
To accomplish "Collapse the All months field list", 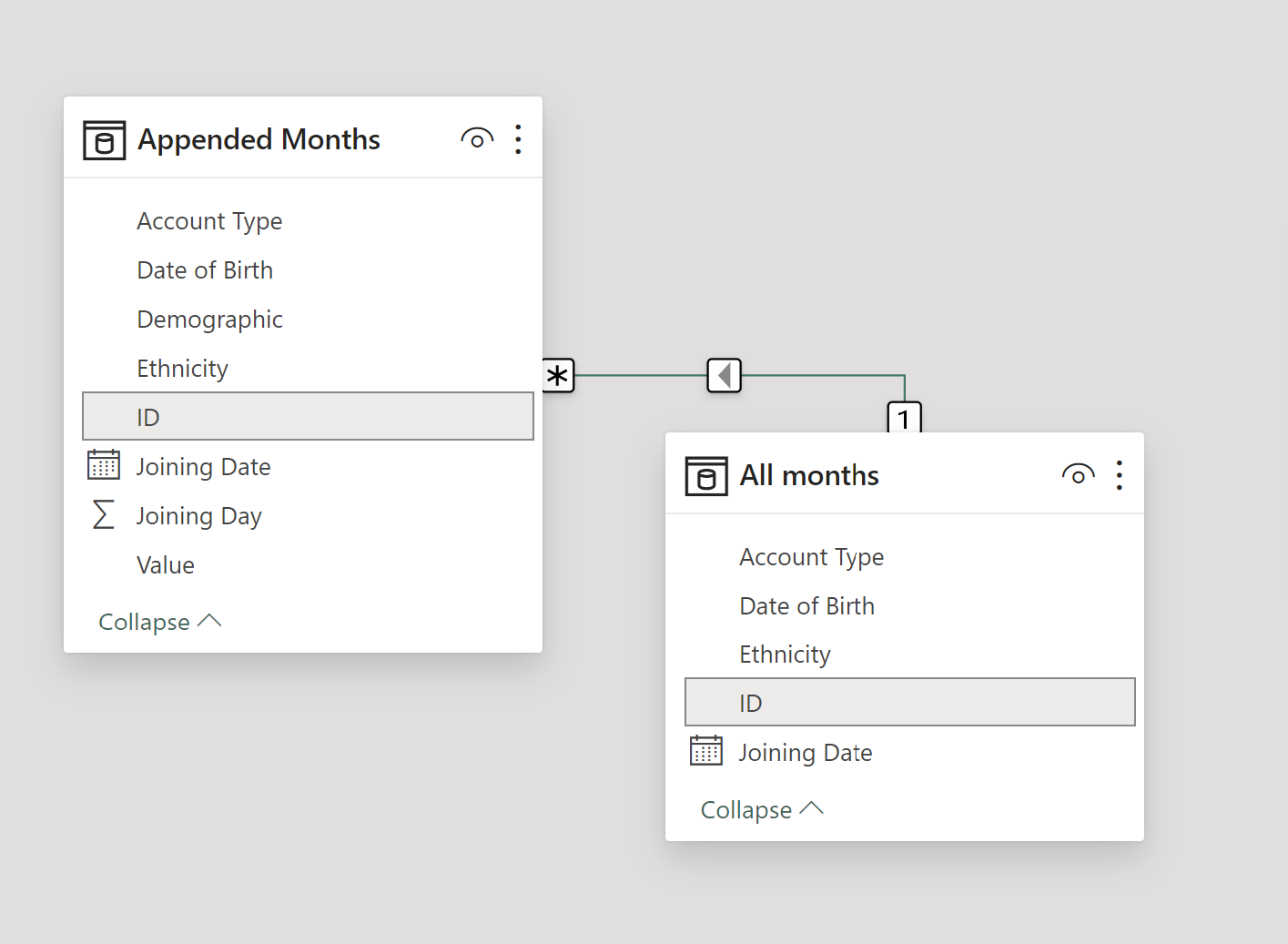I will 762,809.
